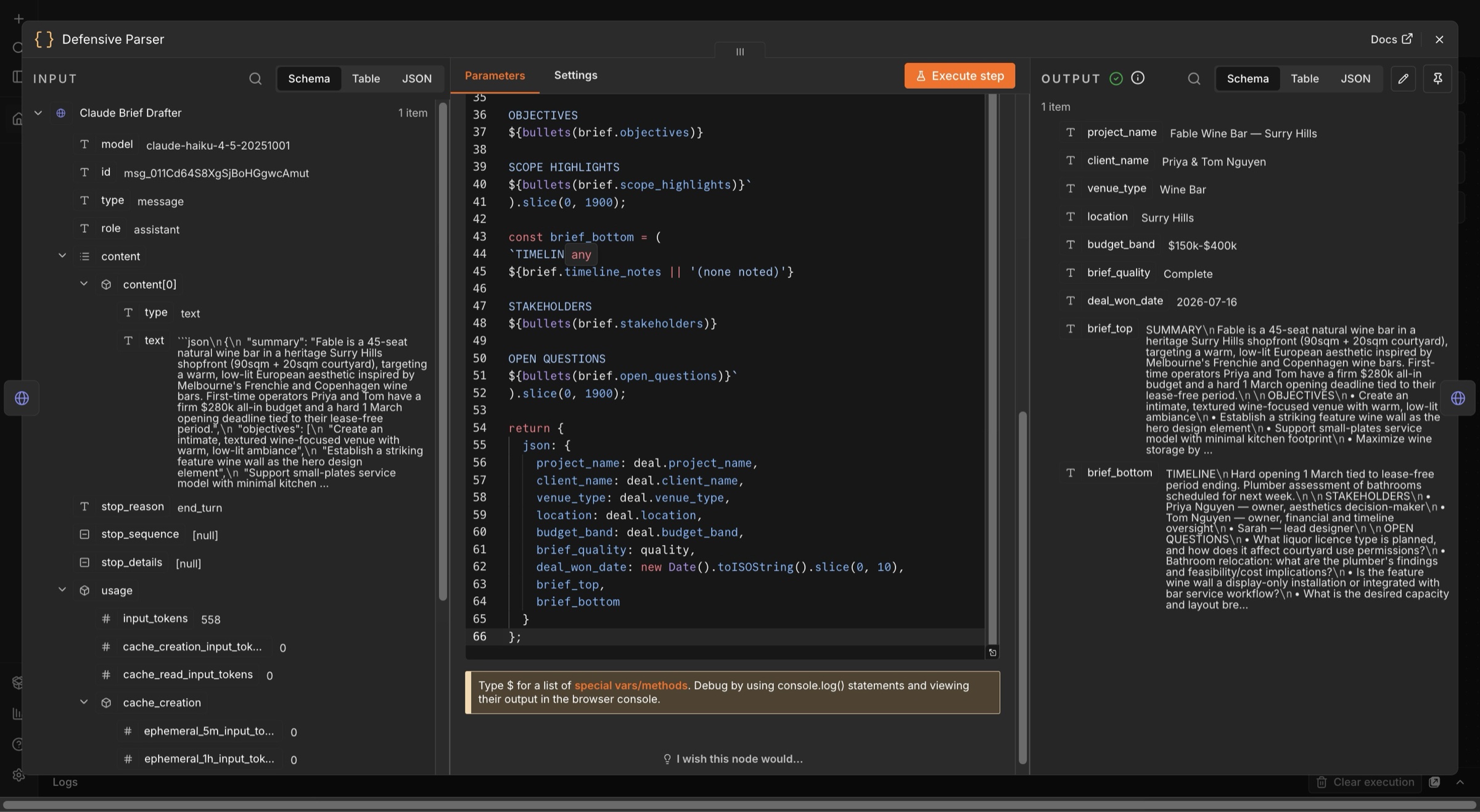Click the bottom horizontal scrollbar
1480x812 pixels.
pos(740,805)
